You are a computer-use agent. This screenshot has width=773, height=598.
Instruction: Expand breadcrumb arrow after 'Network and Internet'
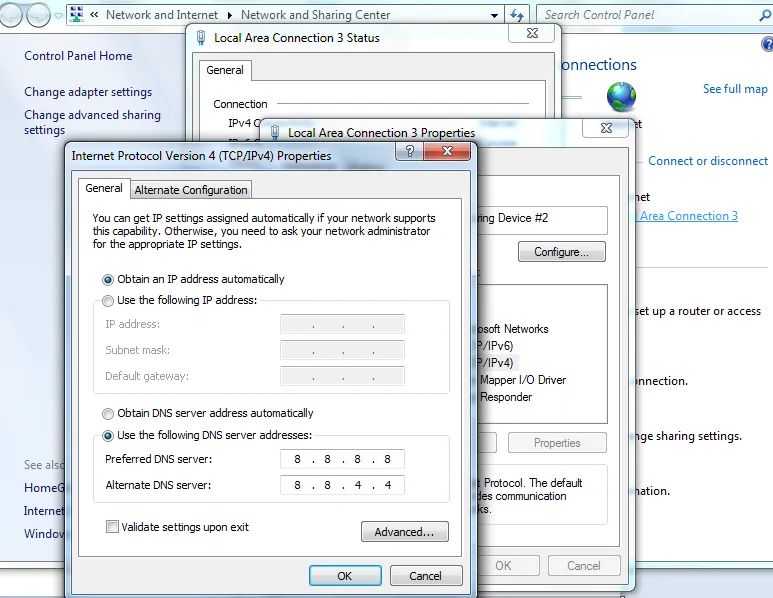click(230, 15)
